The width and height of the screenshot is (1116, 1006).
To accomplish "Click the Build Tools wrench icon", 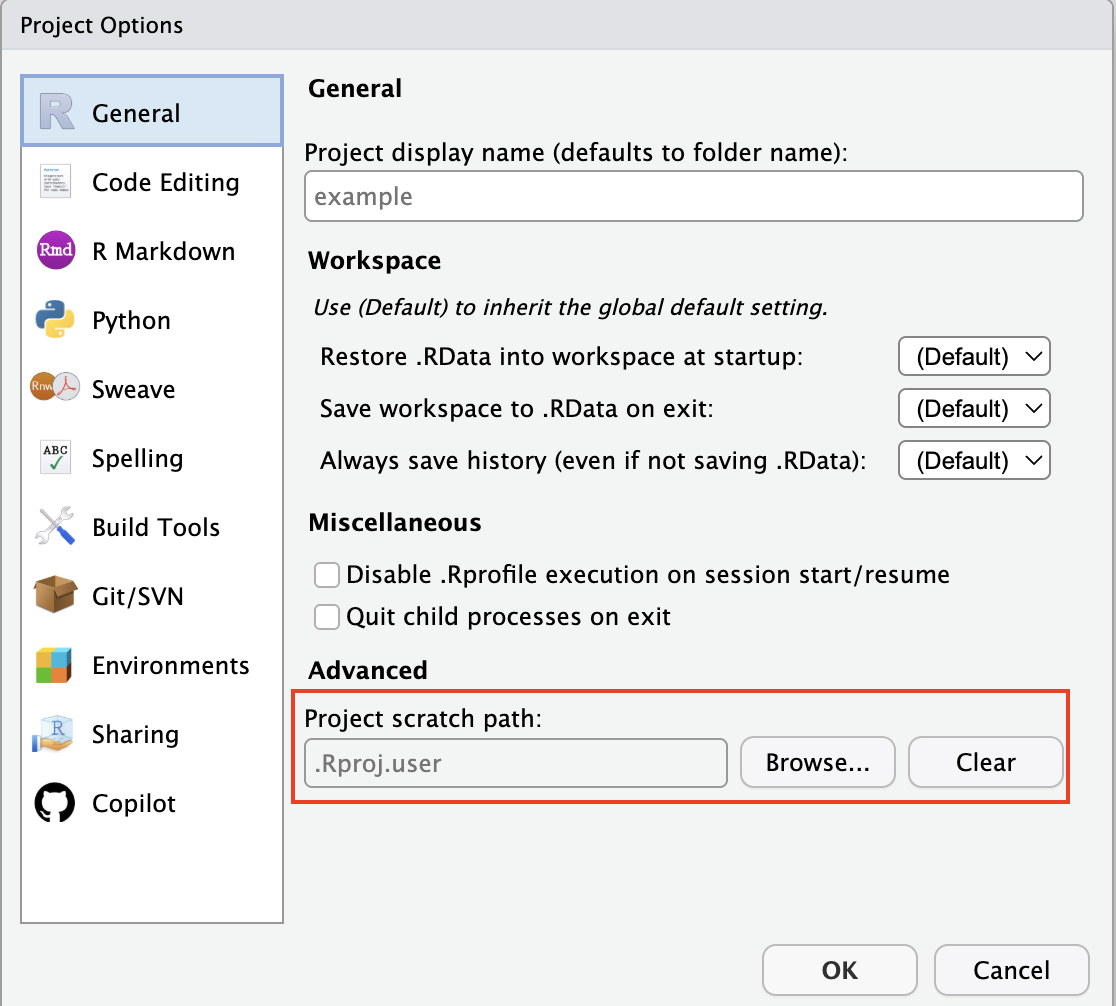I will [x=56, y=525].
